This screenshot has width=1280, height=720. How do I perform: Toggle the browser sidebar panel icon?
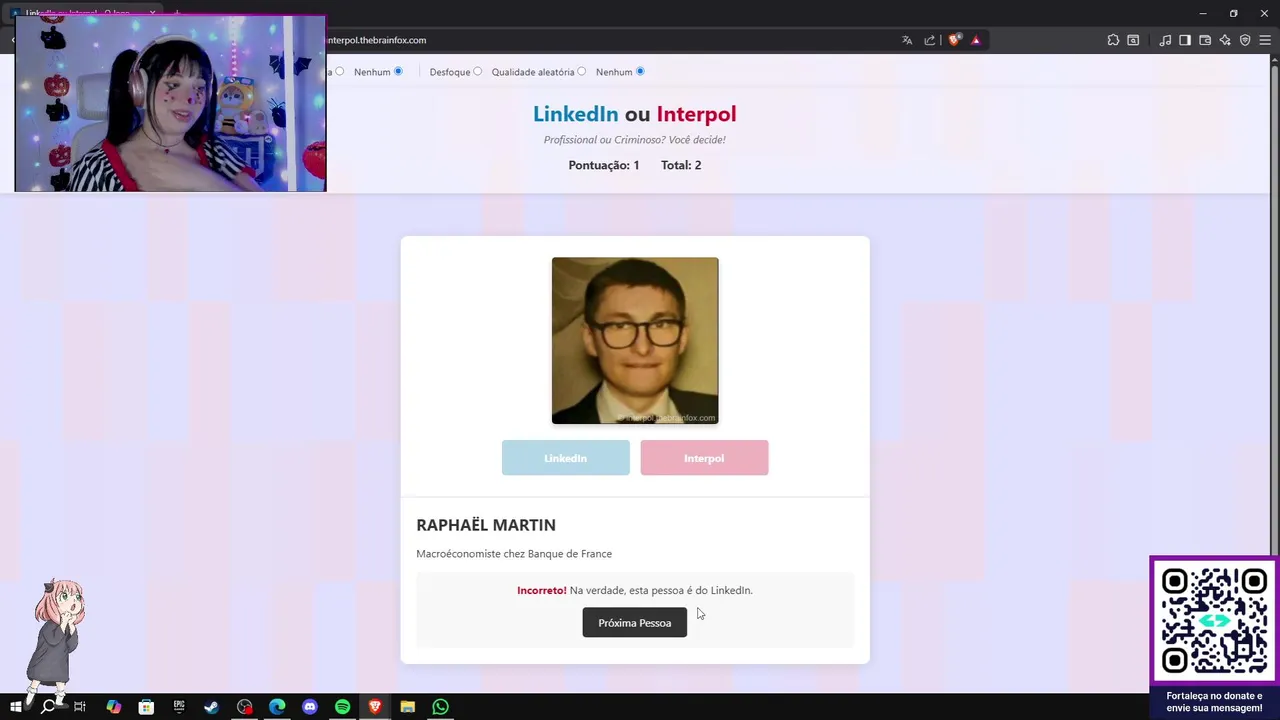tap(1185, 40)
